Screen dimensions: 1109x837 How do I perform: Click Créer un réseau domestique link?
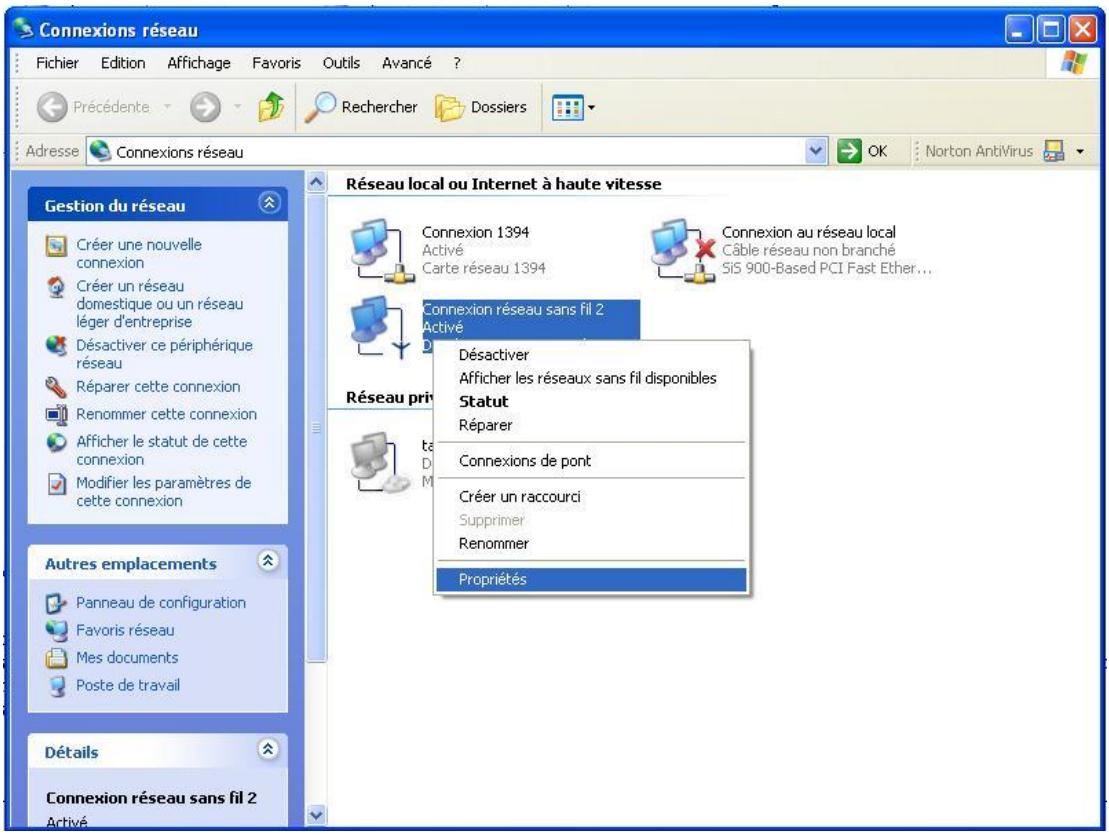point(160,304)
